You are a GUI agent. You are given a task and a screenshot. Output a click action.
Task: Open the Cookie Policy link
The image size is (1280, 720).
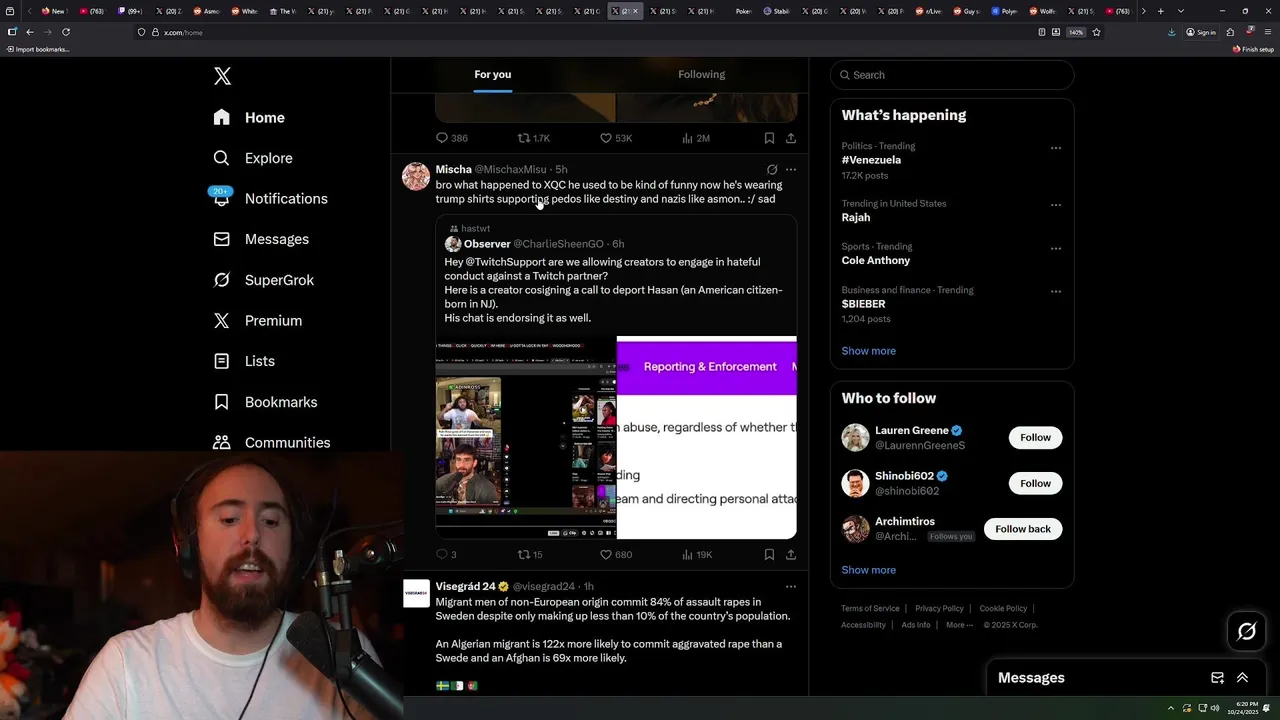1003,608
